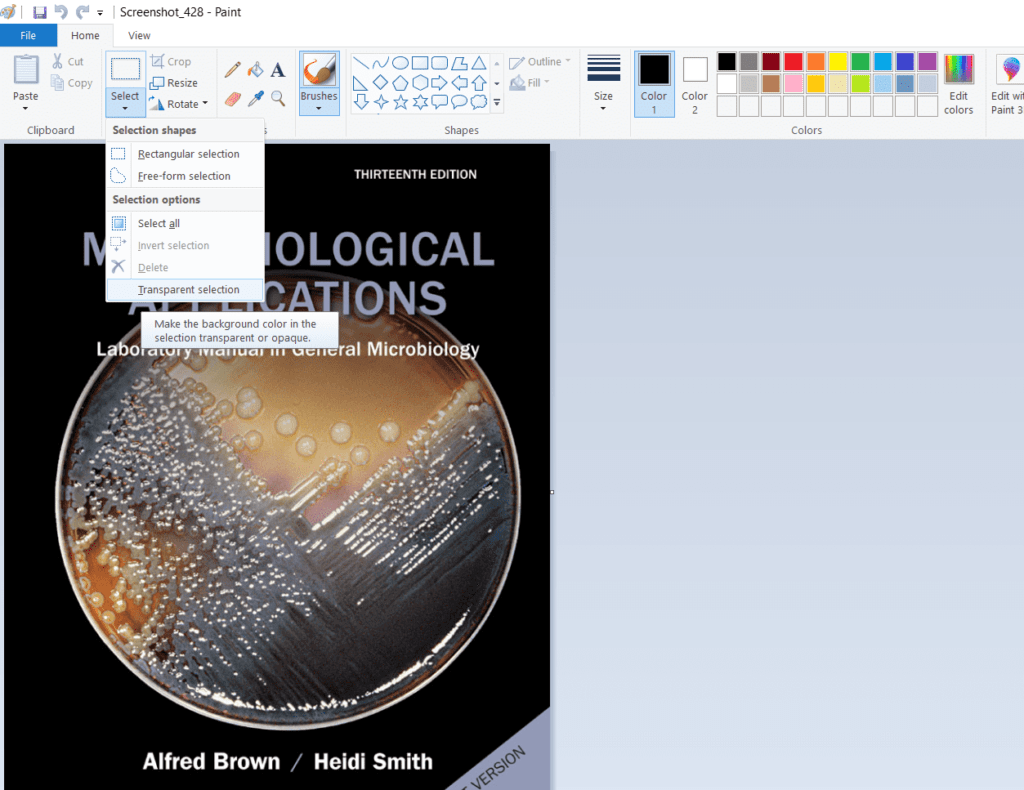
Task: Choose the Curve shape
Action: click(x=380, y=63)
